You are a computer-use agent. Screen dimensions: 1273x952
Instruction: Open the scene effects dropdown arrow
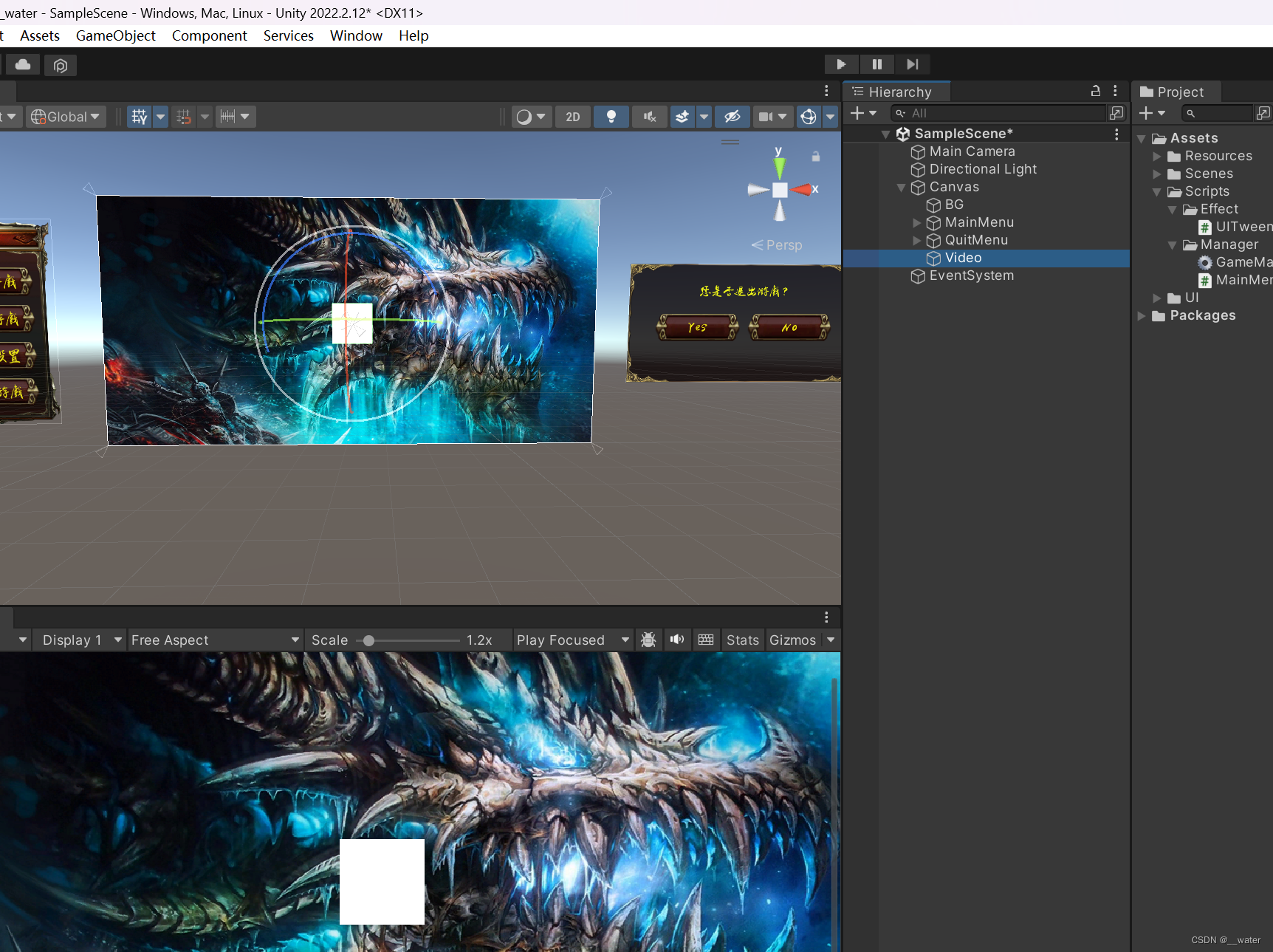click(x=704, y=117)
